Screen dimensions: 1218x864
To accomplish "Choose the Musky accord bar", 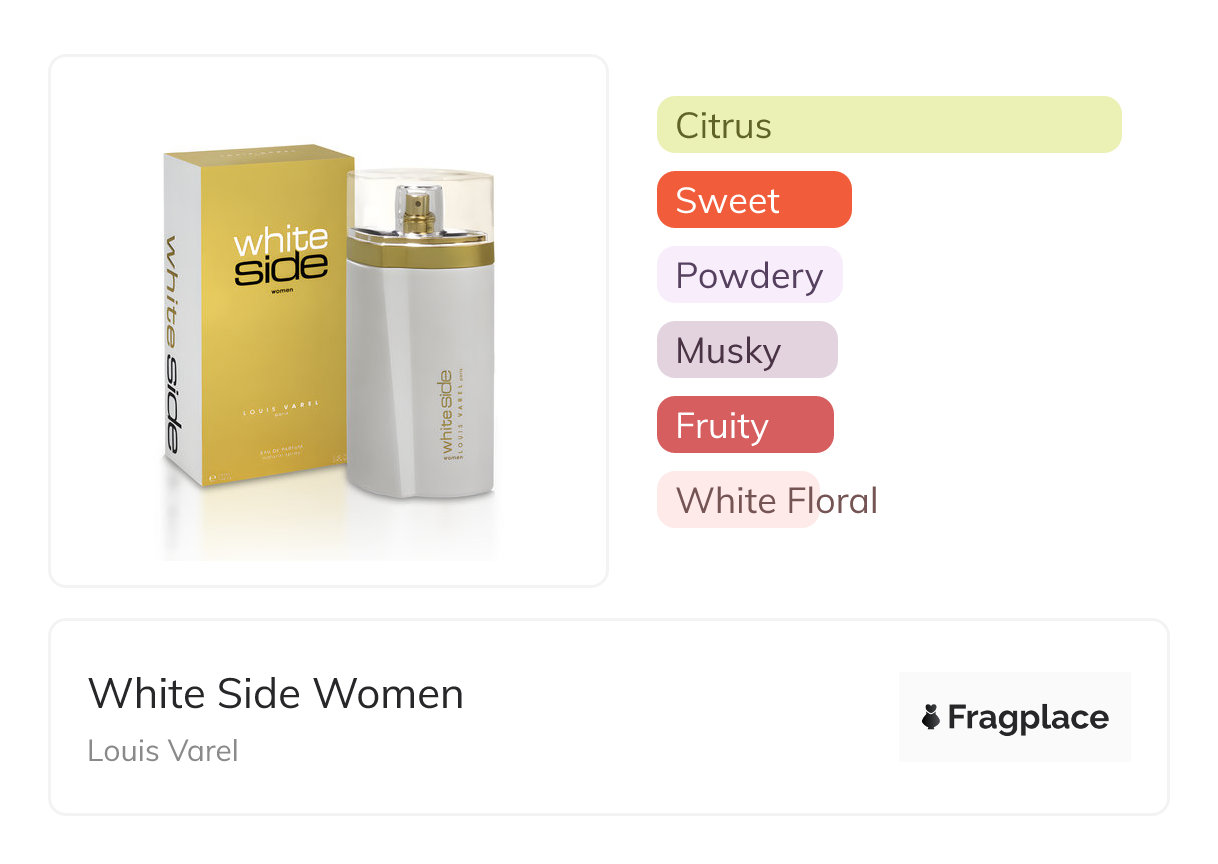I will tap(746, 350).
